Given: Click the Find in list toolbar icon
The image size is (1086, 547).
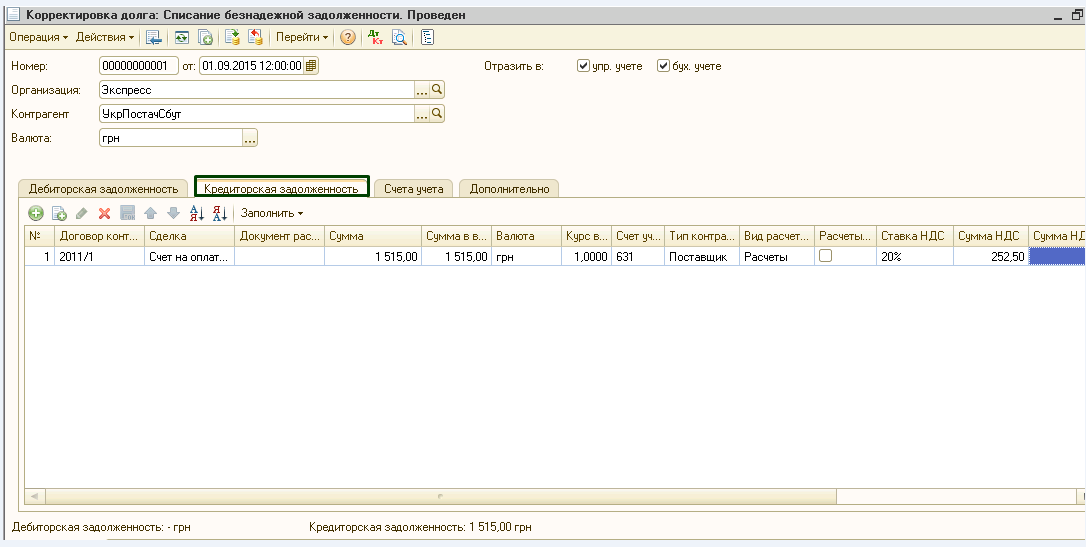Looking at the screenshot, I should tap(154, 37).
